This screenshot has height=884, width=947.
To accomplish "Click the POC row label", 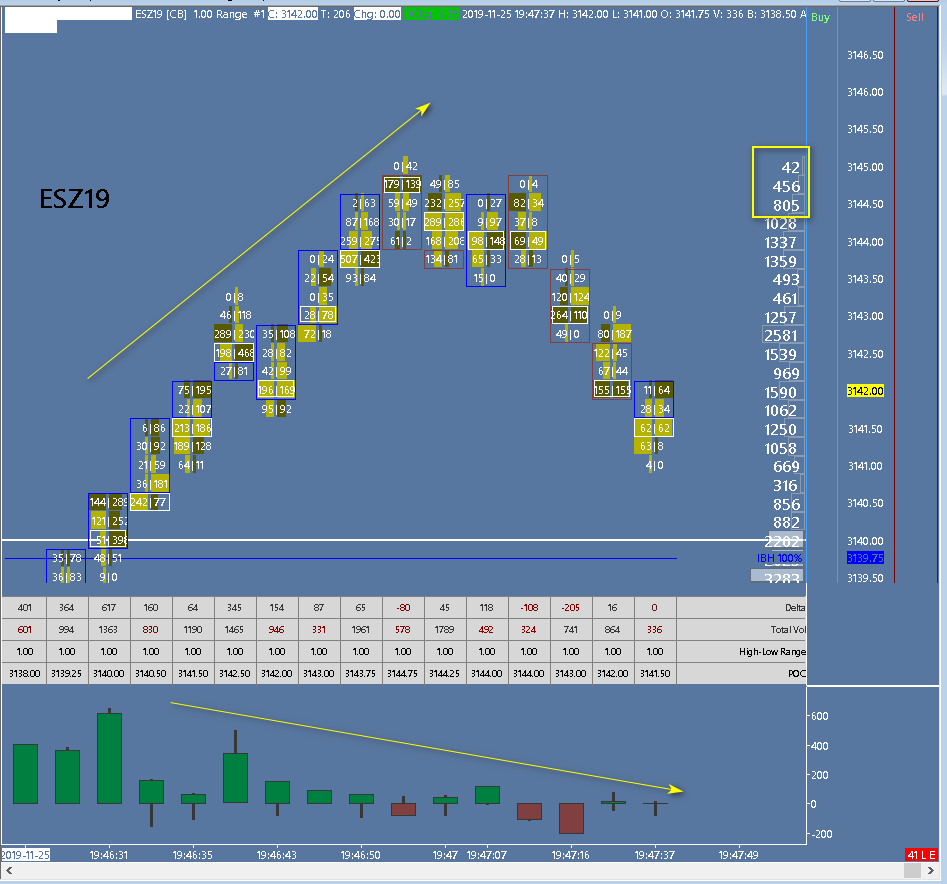I will [x=797, y=673].
